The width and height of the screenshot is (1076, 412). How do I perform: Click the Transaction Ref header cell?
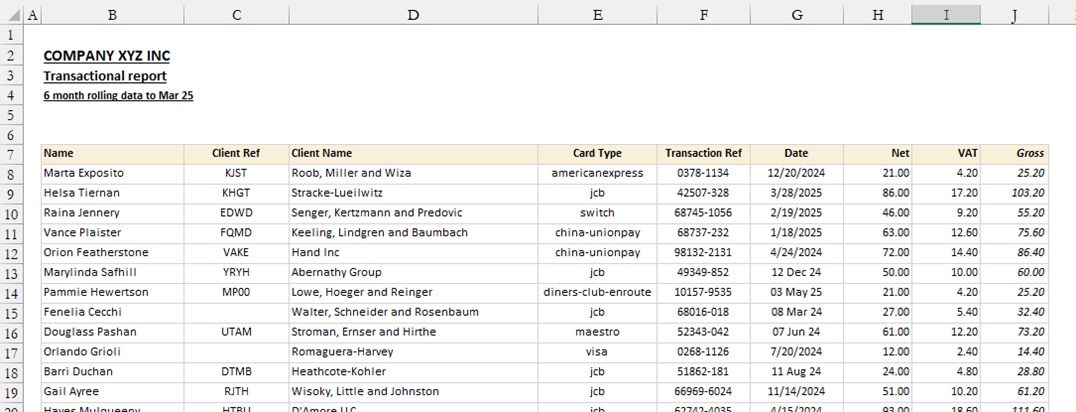pyautogui.click(x=704, y=154)
